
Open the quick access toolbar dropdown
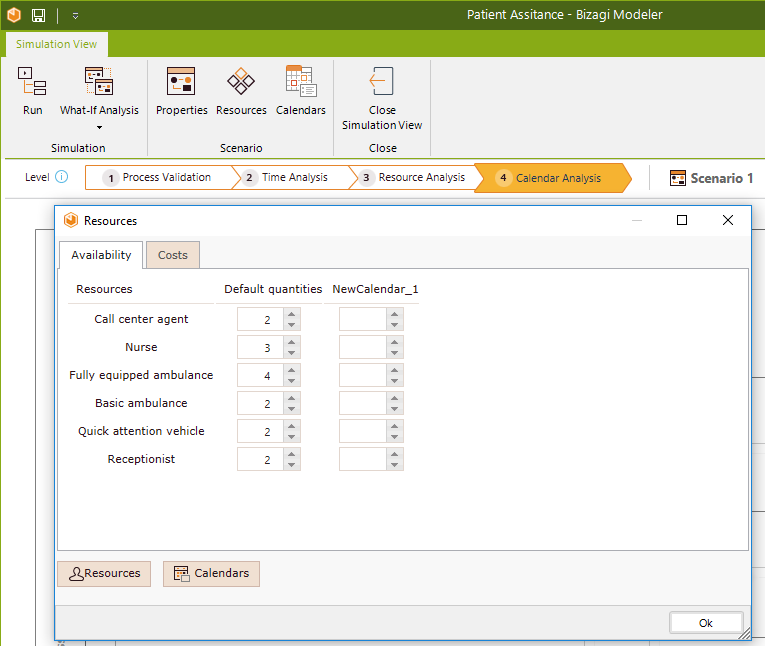tap(75, 16)
